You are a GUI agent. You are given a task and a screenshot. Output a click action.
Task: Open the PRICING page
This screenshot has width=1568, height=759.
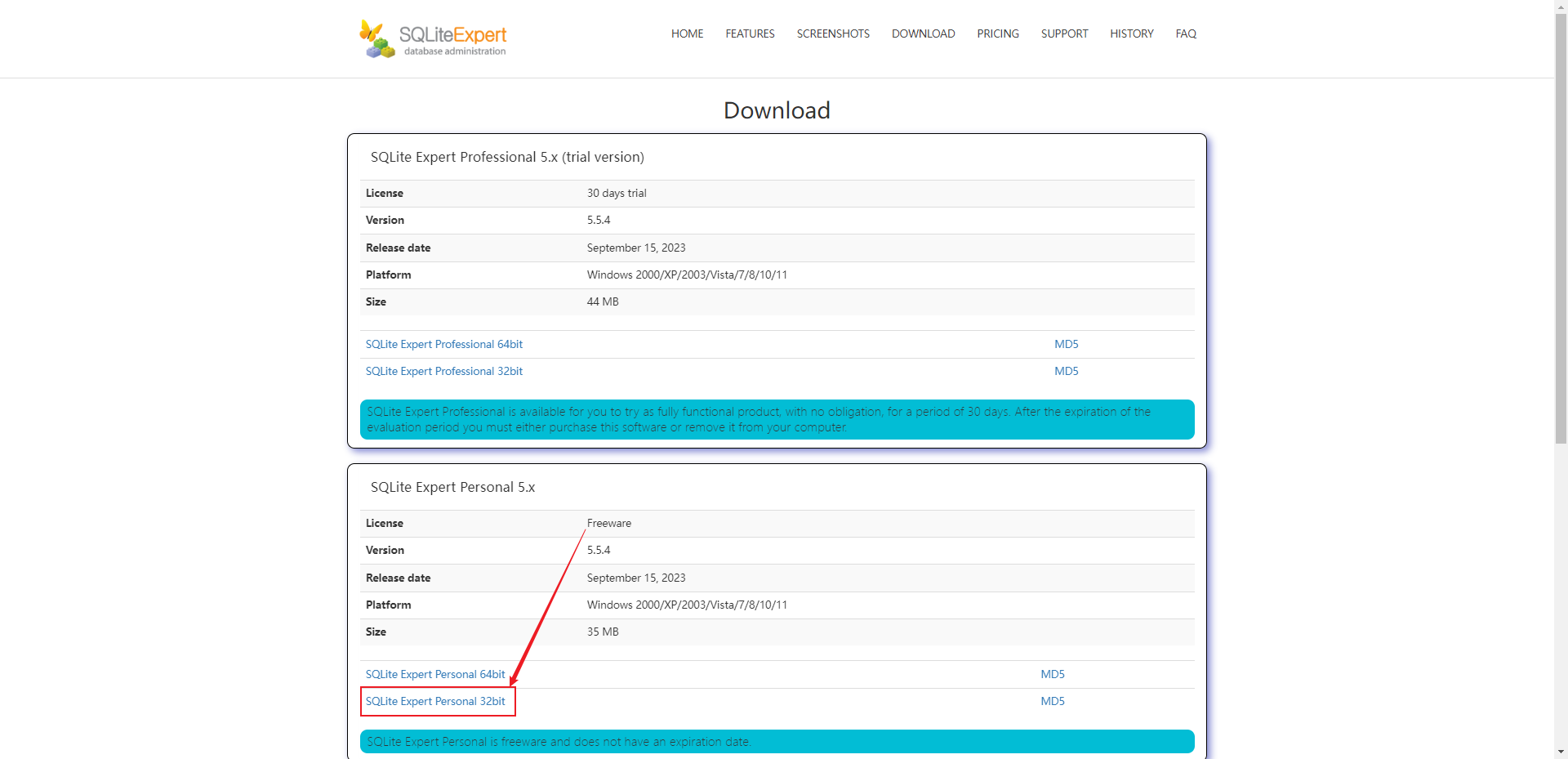click(998, 33)
